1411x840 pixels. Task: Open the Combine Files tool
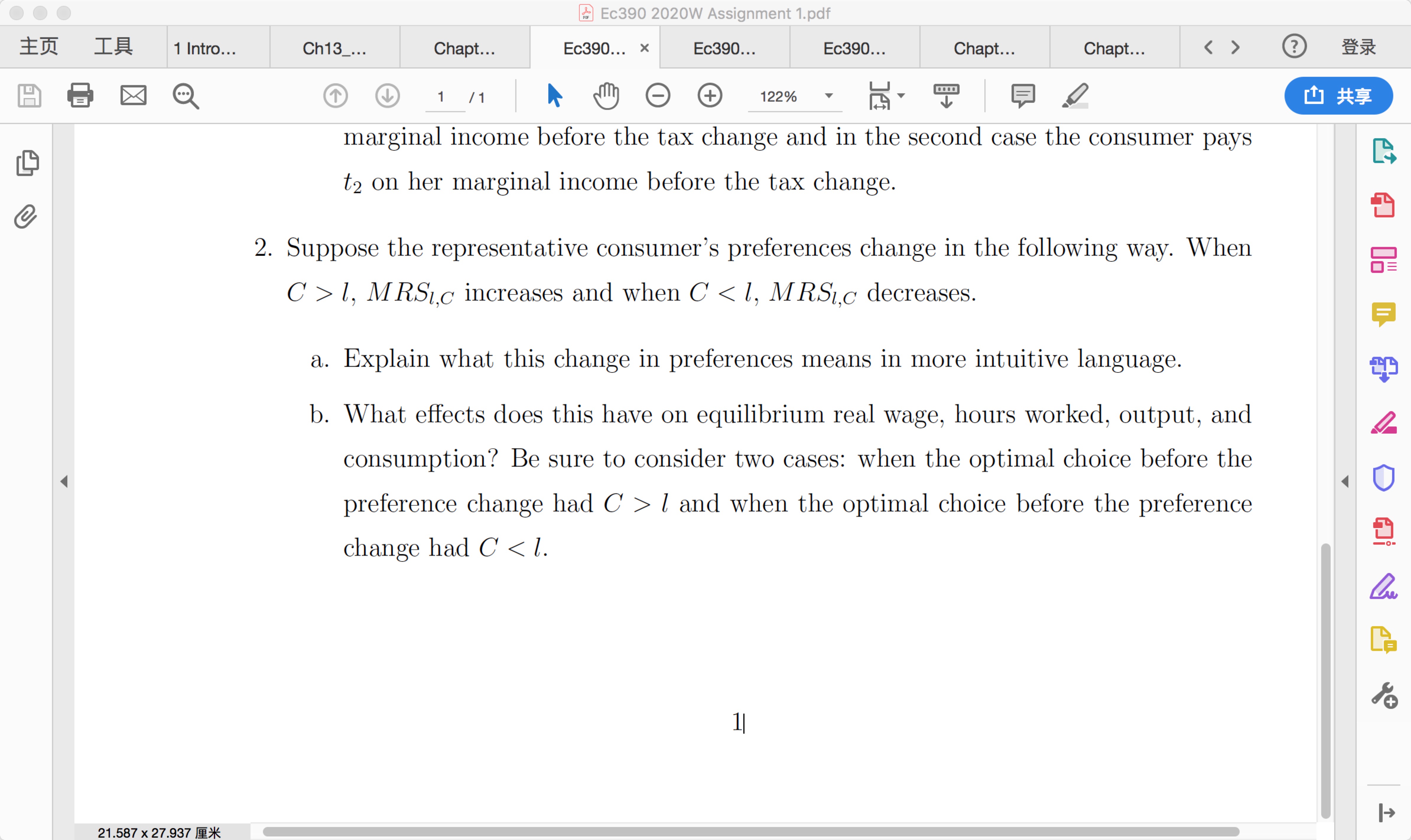1384,369
